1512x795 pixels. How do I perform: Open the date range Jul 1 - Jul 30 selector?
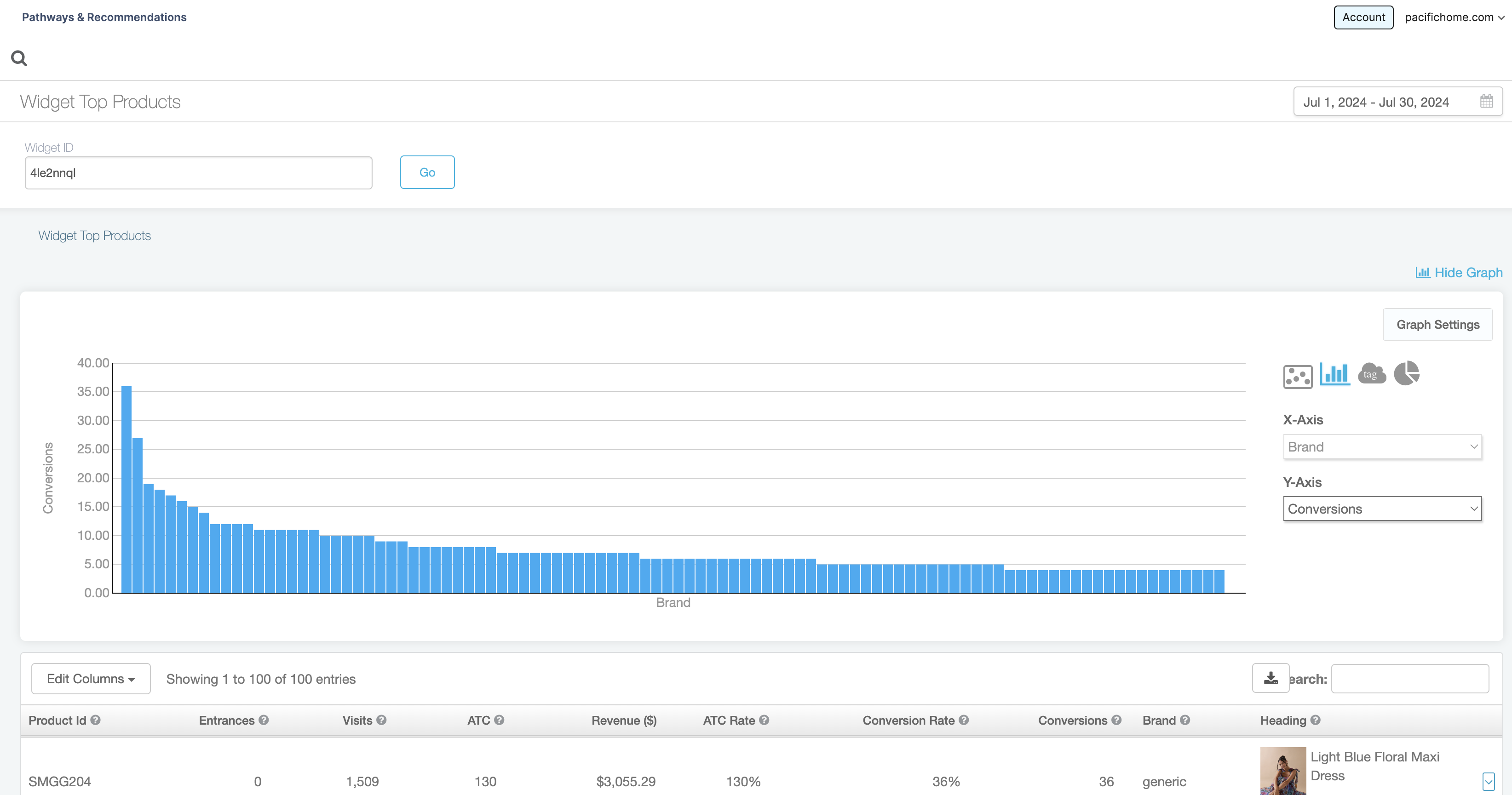click(1397, 102)
